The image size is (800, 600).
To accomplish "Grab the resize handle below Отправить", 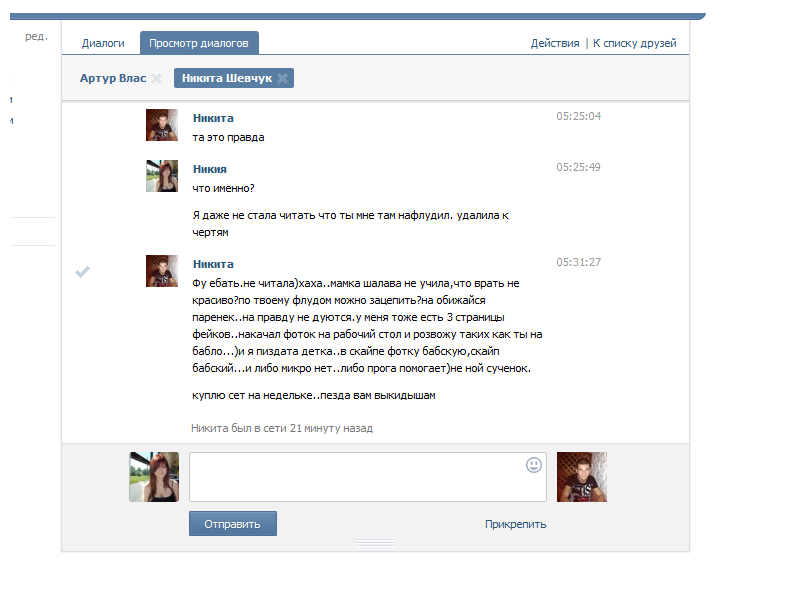I will coord(376,543).
